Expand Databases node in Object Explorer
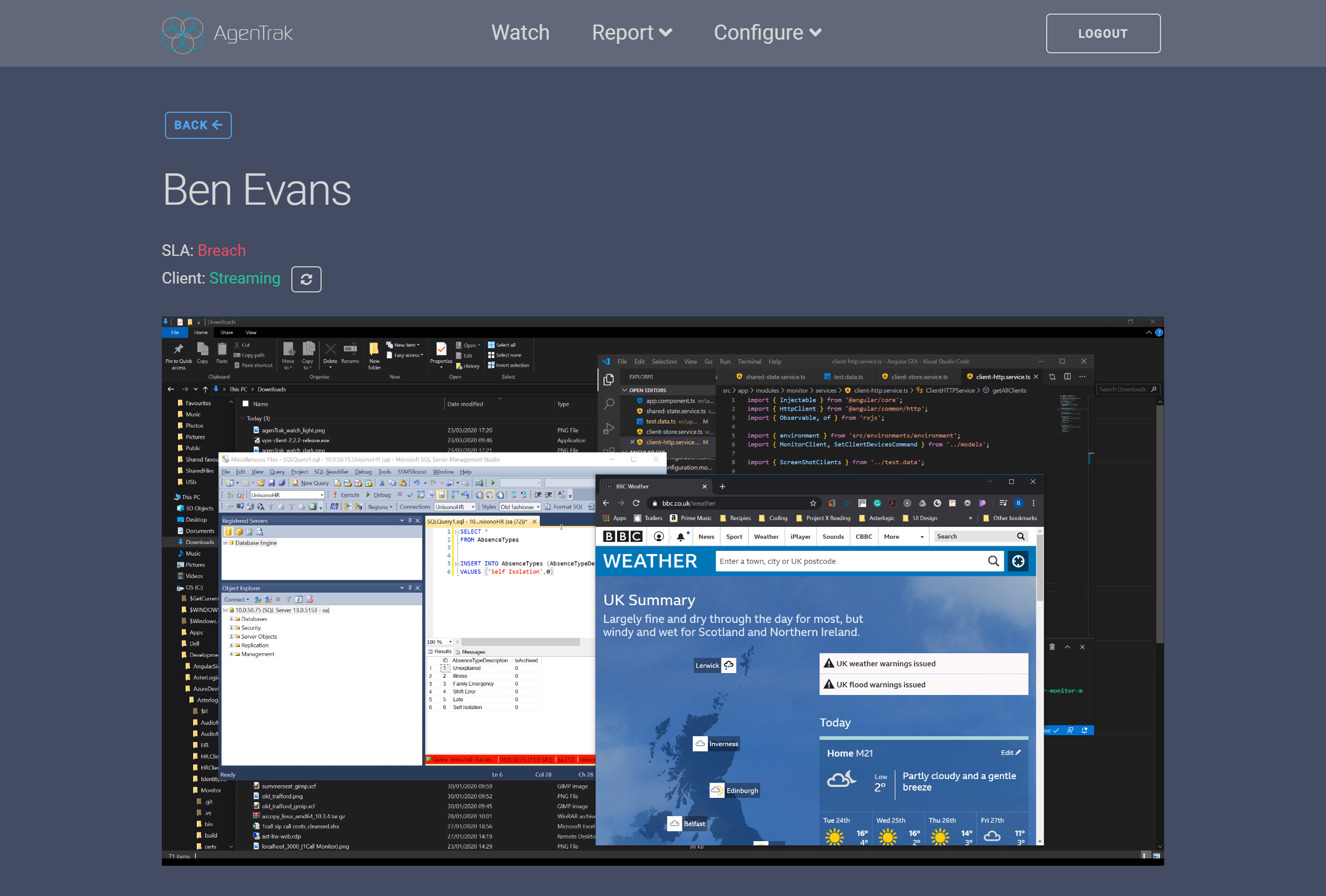 [x=231, y=619]
